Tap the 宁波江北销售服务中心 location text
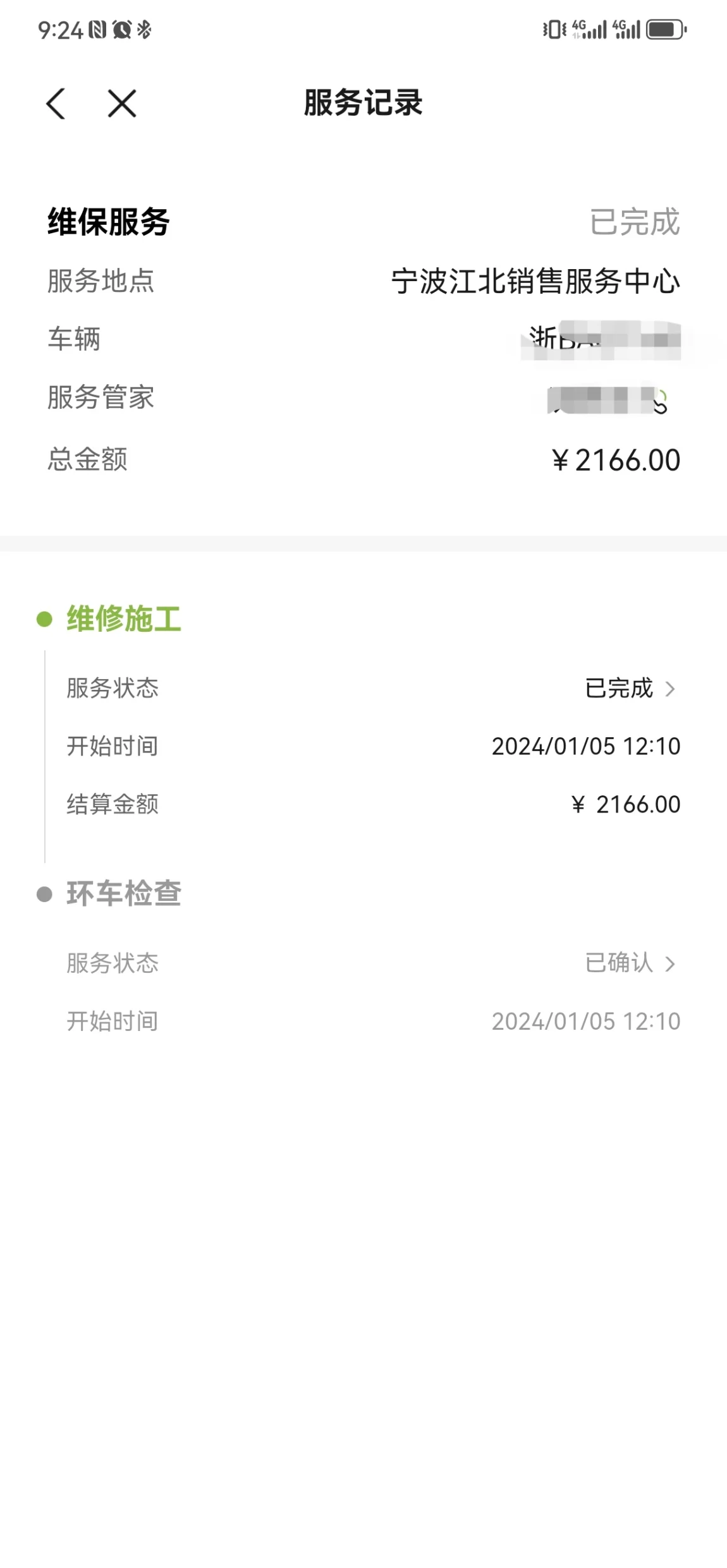The image size is (727, 1568). [535, 281]
